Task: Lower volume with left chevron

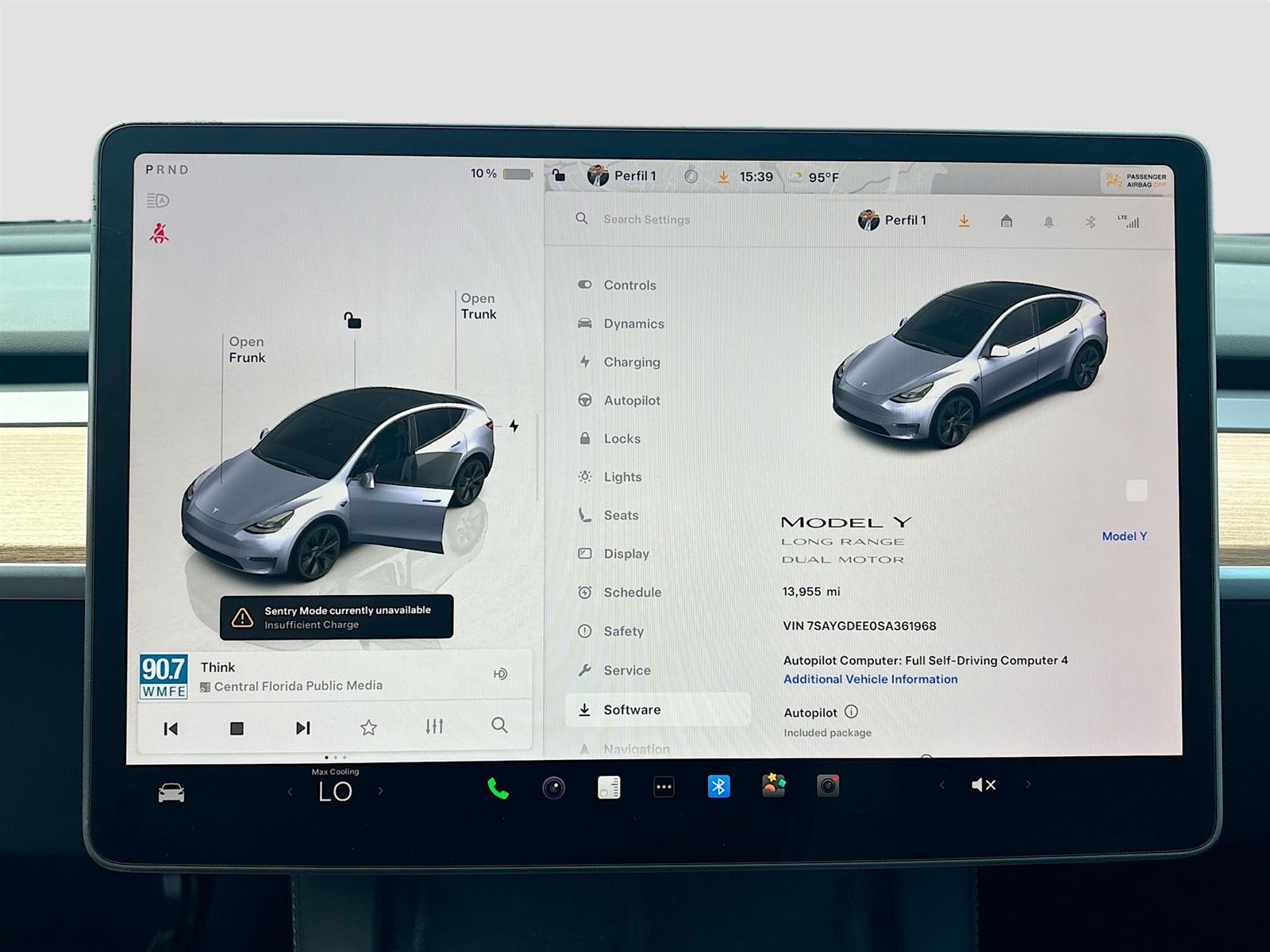Action: tap(942, 785)
